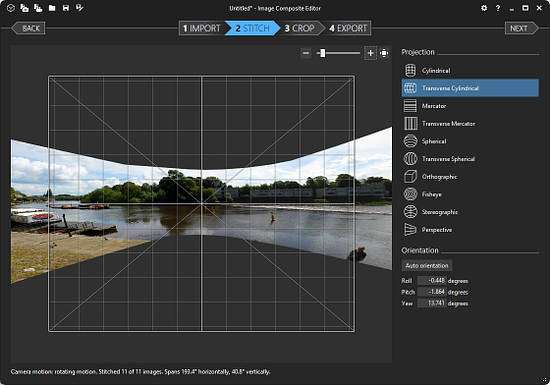Click the Mercator projection icon
The height and width of the screenshot is (385, 550).
410,106
